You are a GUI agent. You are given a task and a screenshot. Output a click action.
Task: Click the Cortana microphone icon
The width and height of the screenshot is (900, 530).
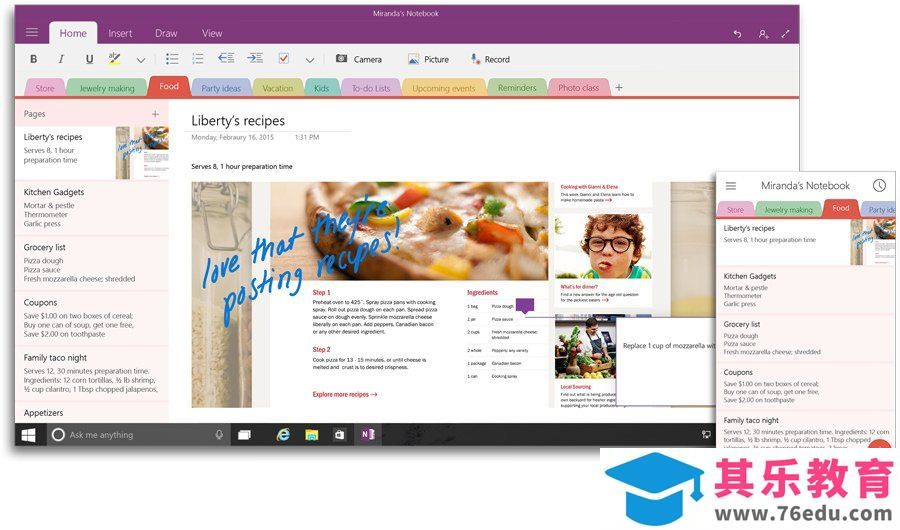(x=219, y=435)
